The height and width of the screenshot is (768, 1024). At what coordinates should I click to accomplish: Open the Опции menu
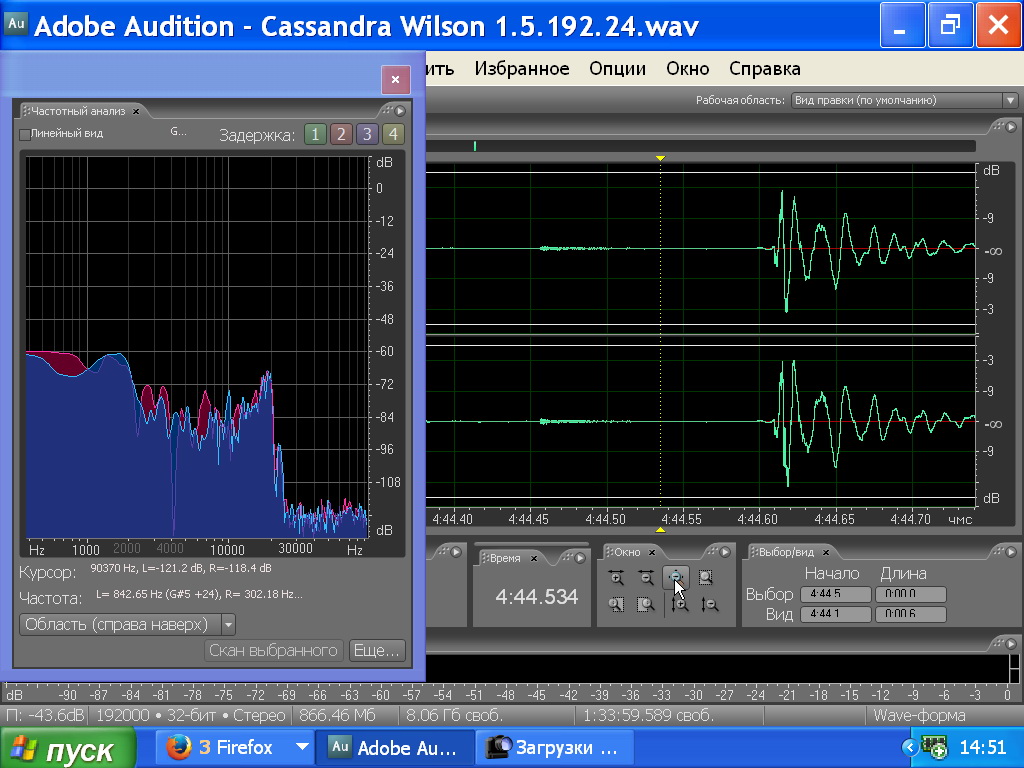617,69
